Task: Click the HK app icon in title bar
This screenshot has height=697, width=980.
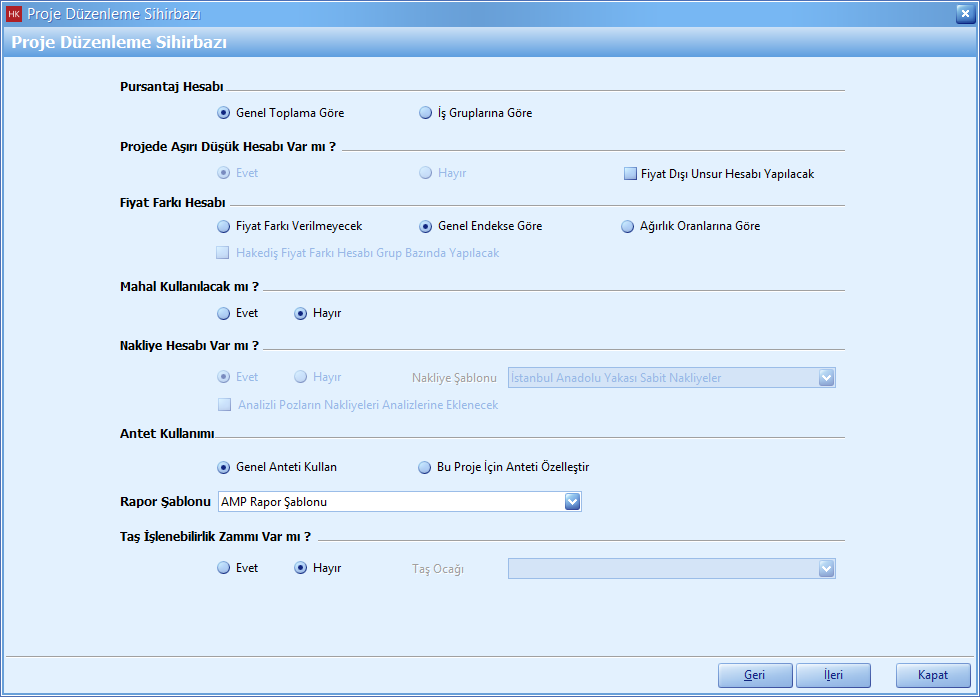Action: pos(13,13)
